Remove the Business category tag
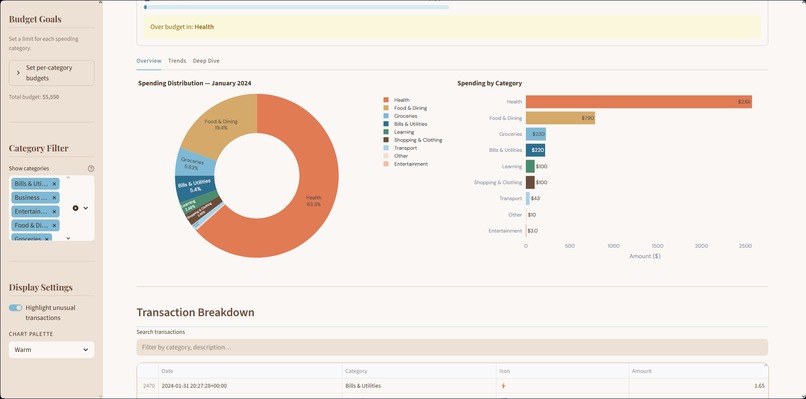Screen dimensions: 806x399 54,197
